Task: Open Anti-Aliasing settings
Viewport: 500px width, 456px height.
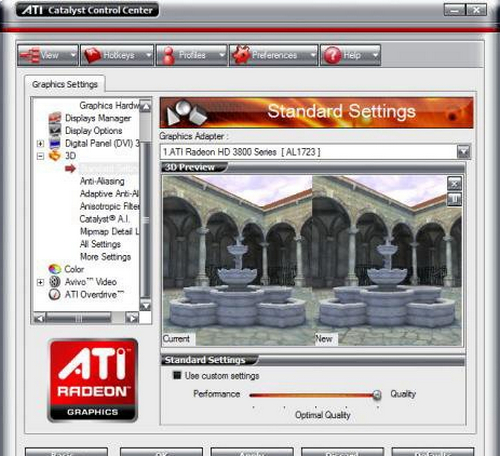Action: [102, 181]
